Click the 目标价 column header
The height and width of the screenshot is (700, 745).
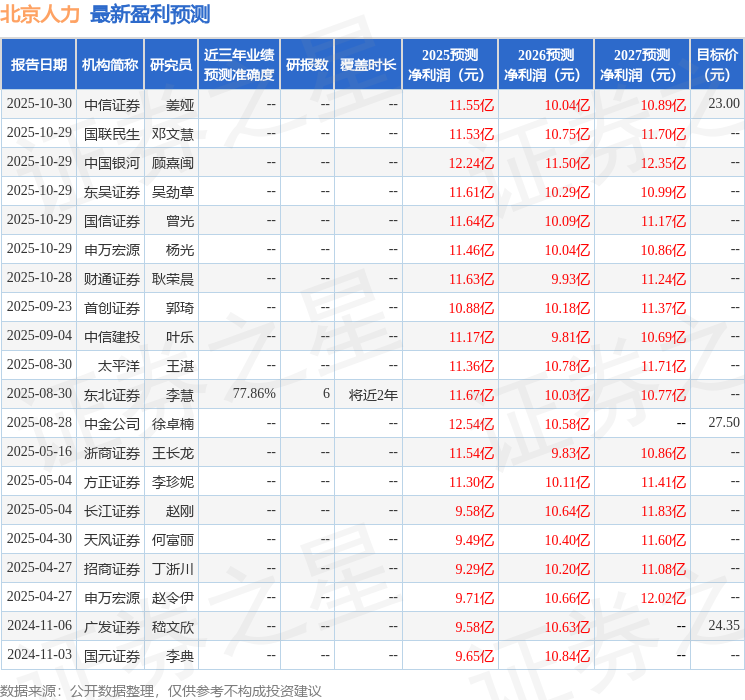[717, 65]
